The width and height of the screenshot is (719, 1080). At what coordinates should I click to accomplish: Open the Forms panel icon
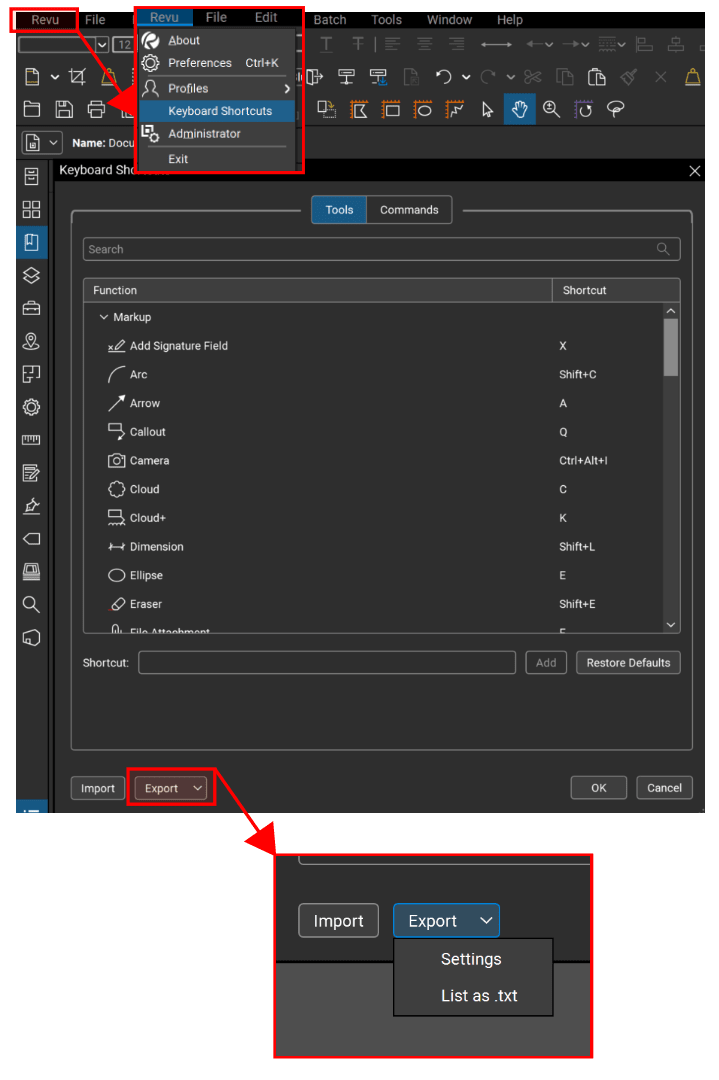31,472
